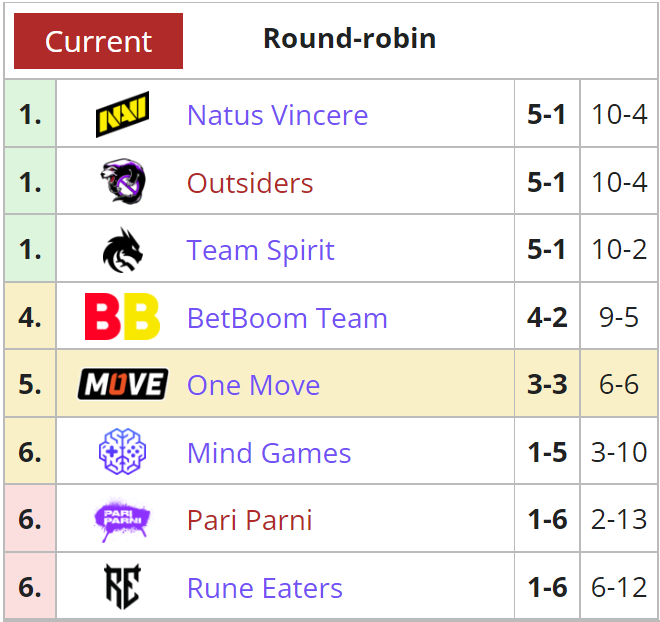Click One Move's 3-3 series score
The image size is (660, 622).
(x=547, y=384)
